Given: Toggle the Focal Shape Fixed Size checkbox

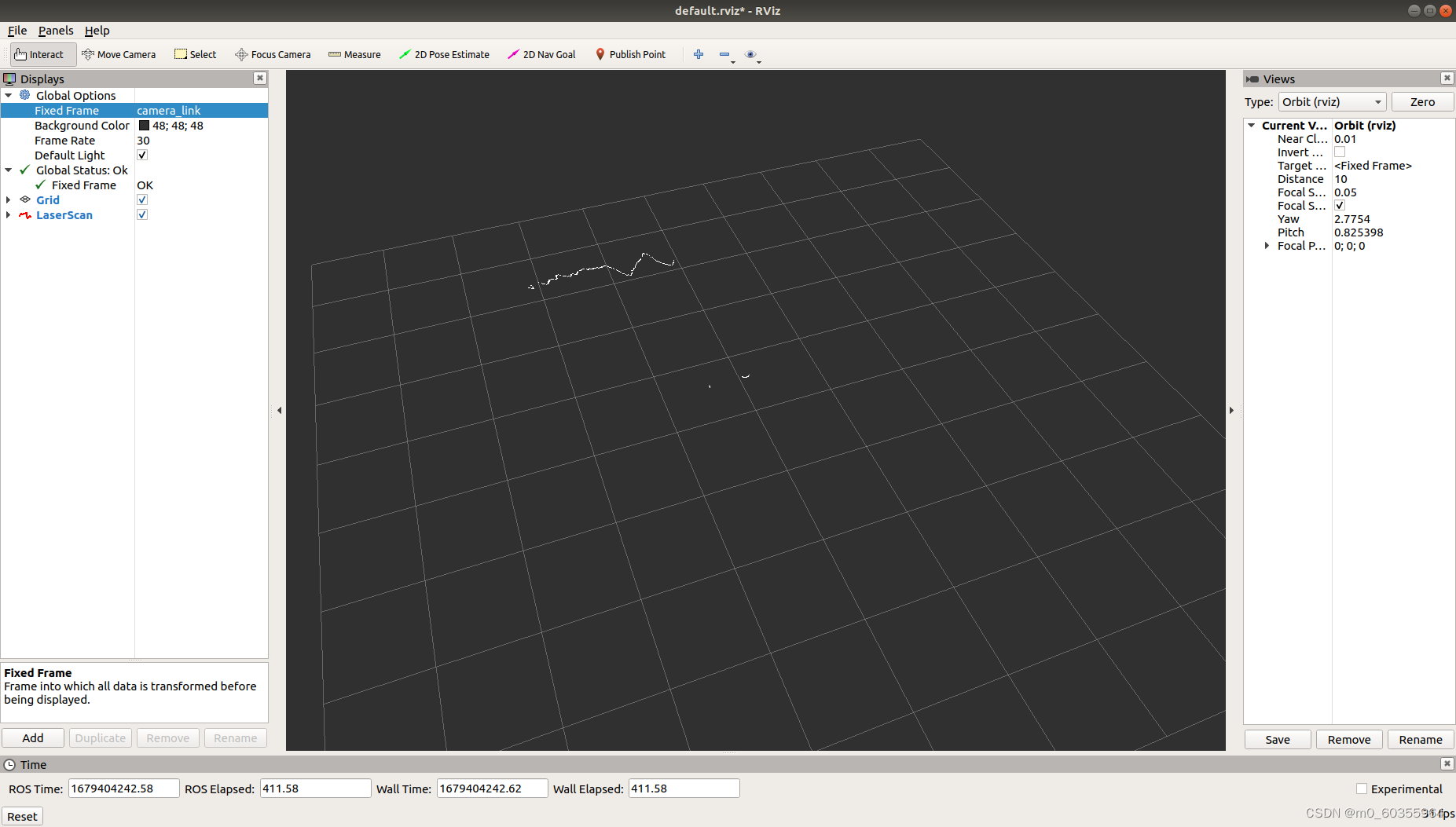Looking at the screenshot, I should click(1340, 206).
